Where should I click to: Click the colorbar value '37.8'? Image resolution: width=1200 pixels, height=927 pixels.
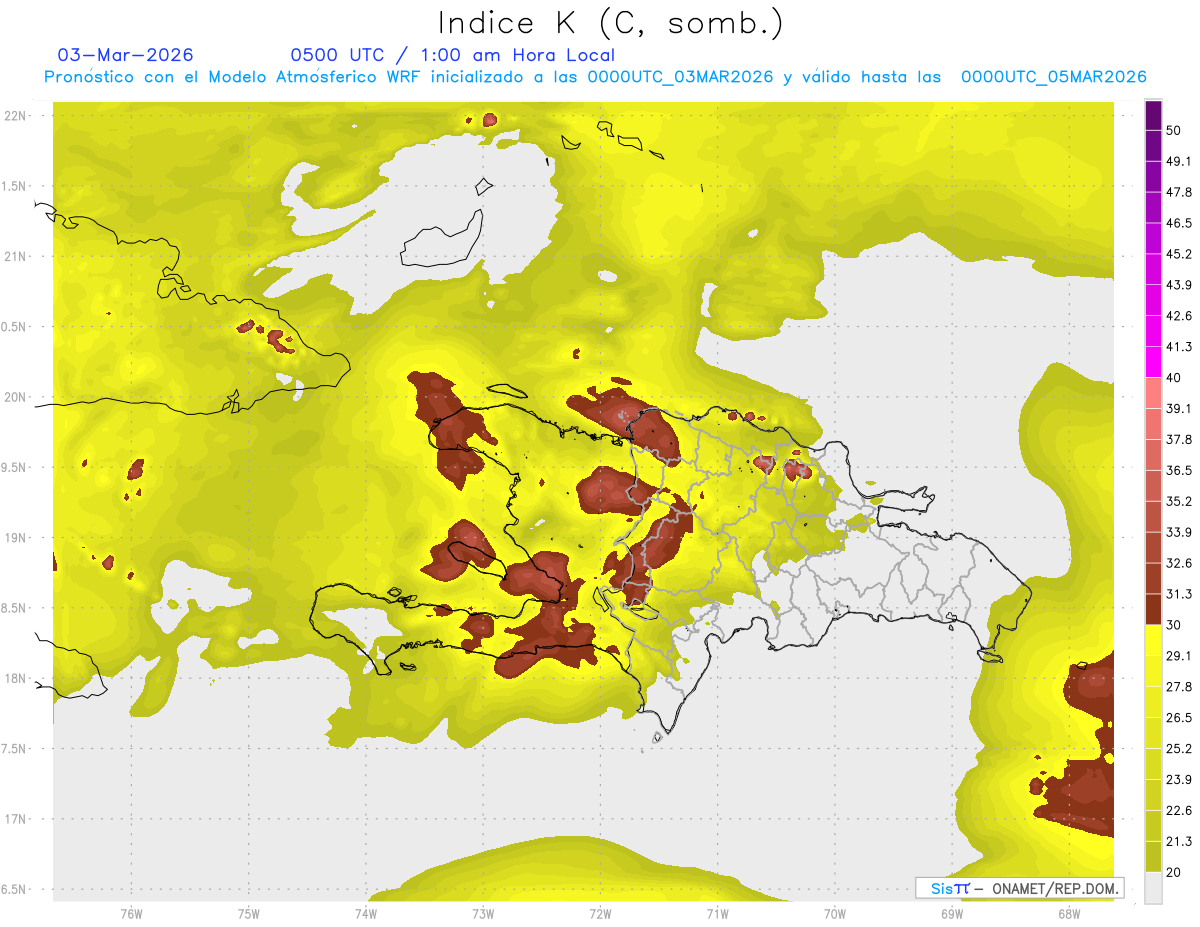point(1180,439)
